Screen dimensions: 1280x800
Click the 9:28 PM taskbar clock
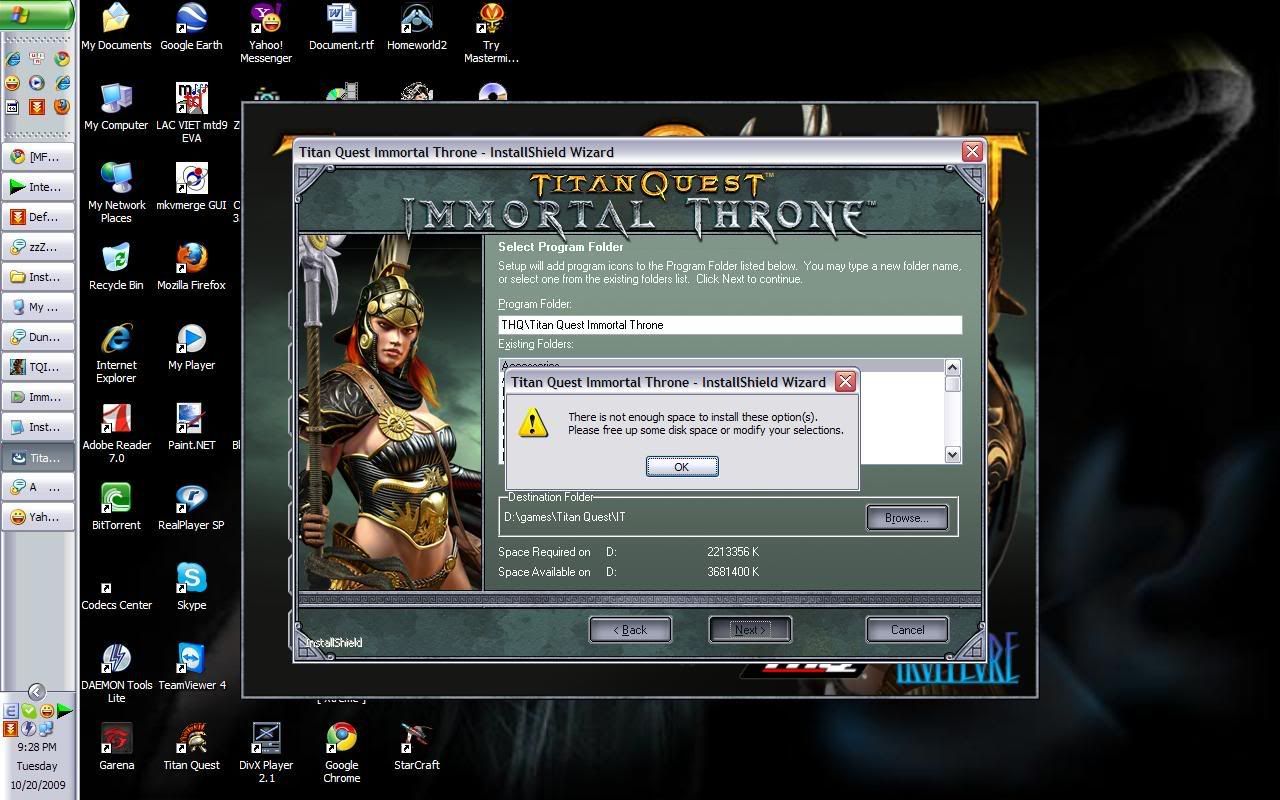(x=37, y=747)
